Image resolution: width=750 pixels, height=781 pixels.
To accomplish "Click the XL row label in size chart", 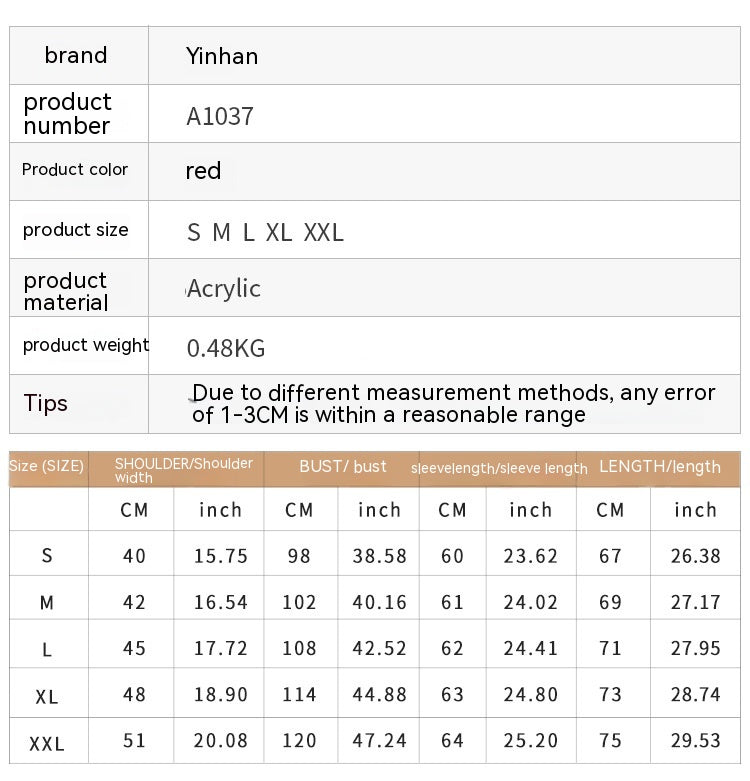I will point(47,697).
